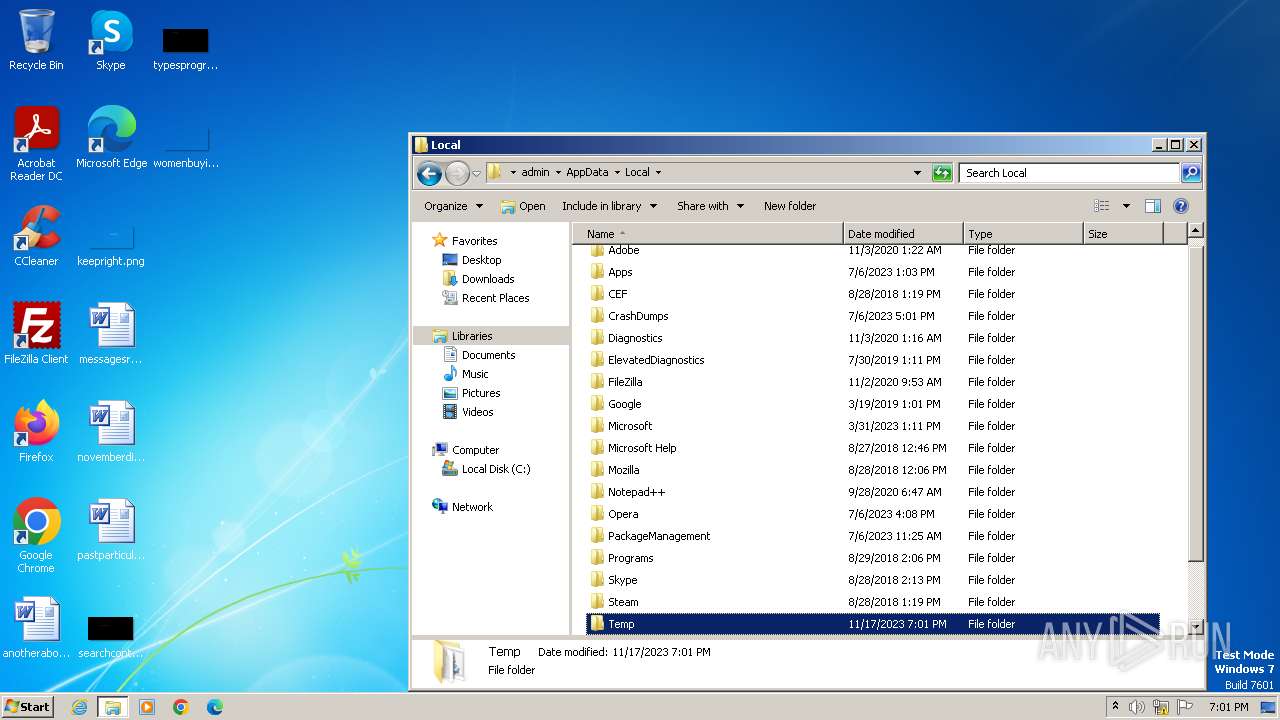
Task: Sort by the Name column header
Action: pyautogui.click(x=708, y=234)
